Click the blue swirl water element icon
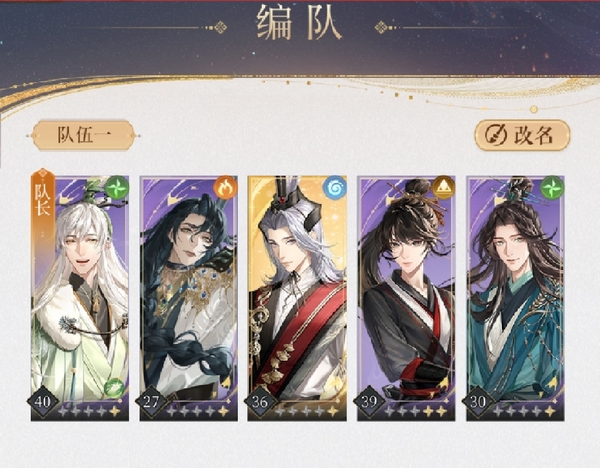Screen dimensions: 600x468 [x=335, y=188]
